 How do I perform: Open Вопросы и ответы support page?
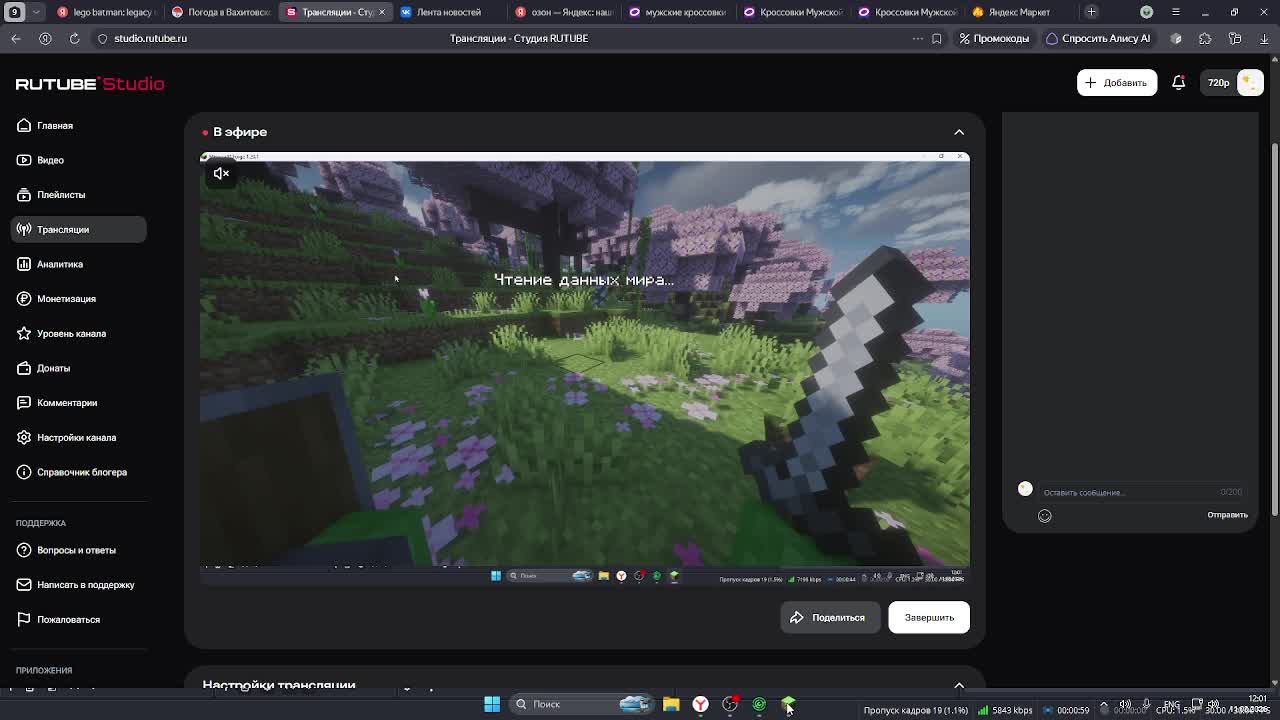(x=76, y=550)
